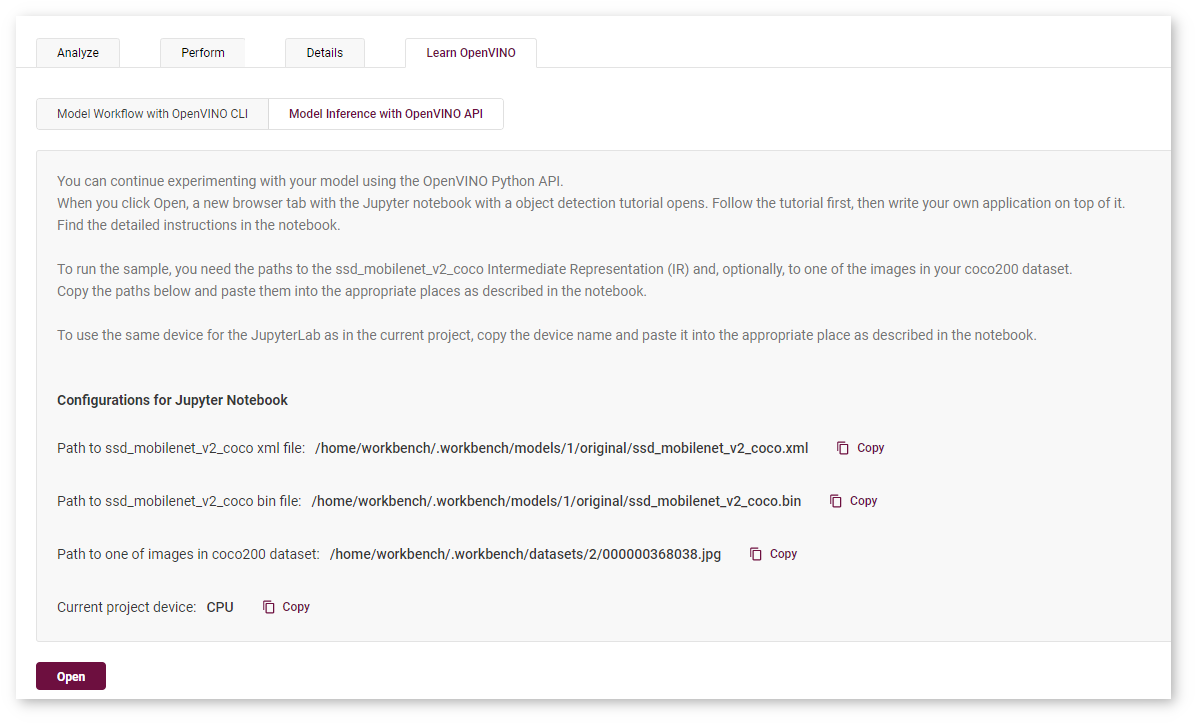1195x723 pixels.
Task: Click the 'Path to ssd_mobilenet_v2_coco bin file:' label
Action: click(179, 501)
